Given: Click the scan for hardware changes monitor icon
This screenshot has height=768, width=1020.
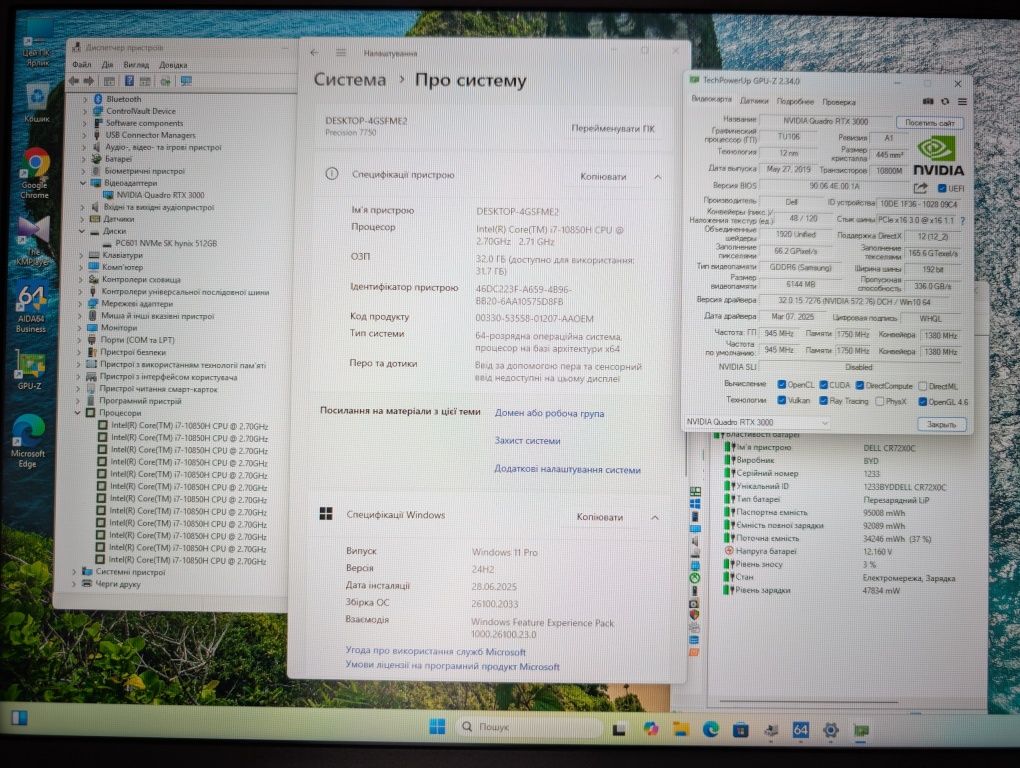Looking at the screenshot, I should point(186,81).
